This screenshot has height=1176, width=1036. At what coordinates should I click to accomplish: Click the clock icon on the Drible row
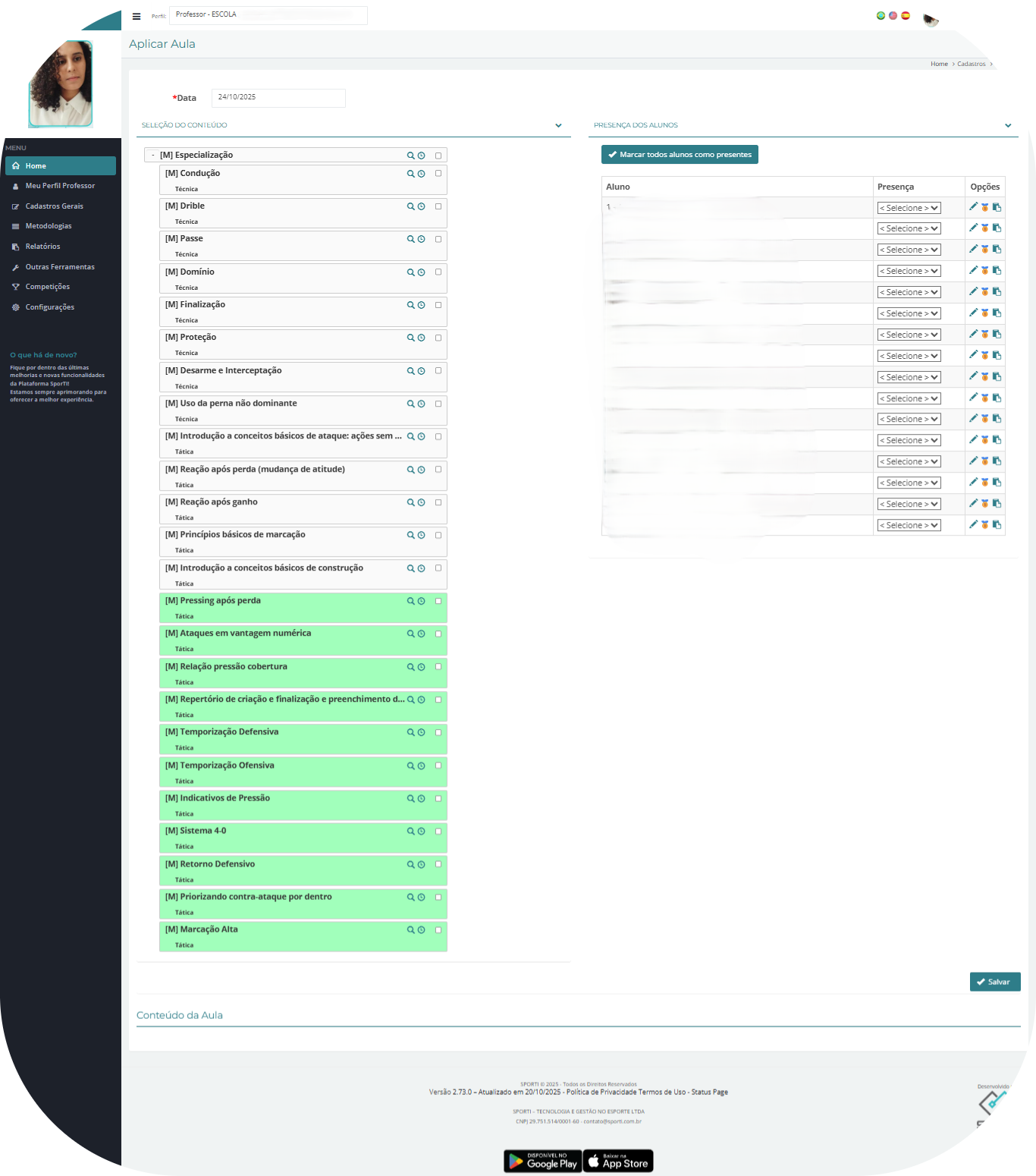tap(421, 206)
